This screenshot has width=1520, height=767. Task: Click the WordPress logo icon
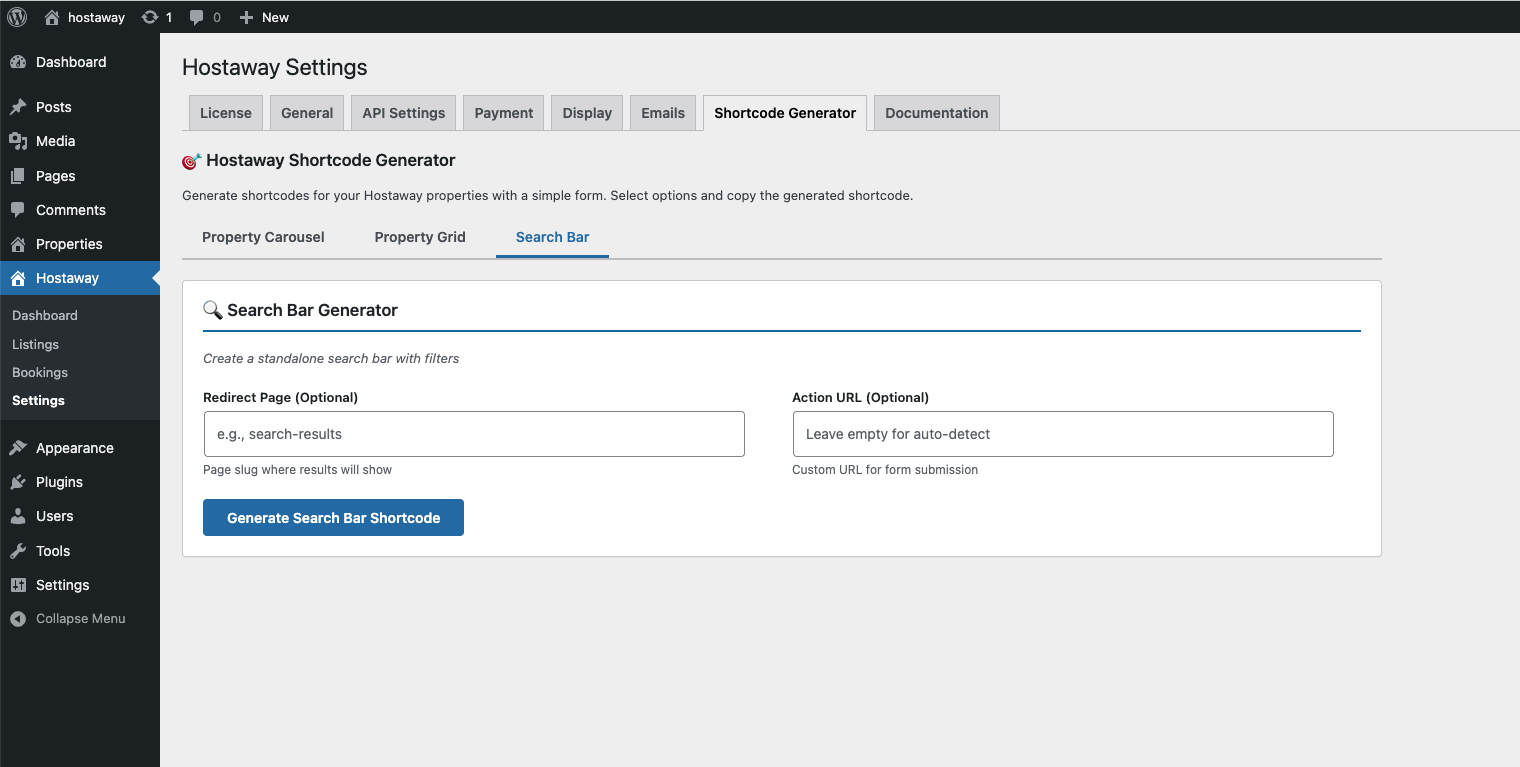click(x=15, y=16)
